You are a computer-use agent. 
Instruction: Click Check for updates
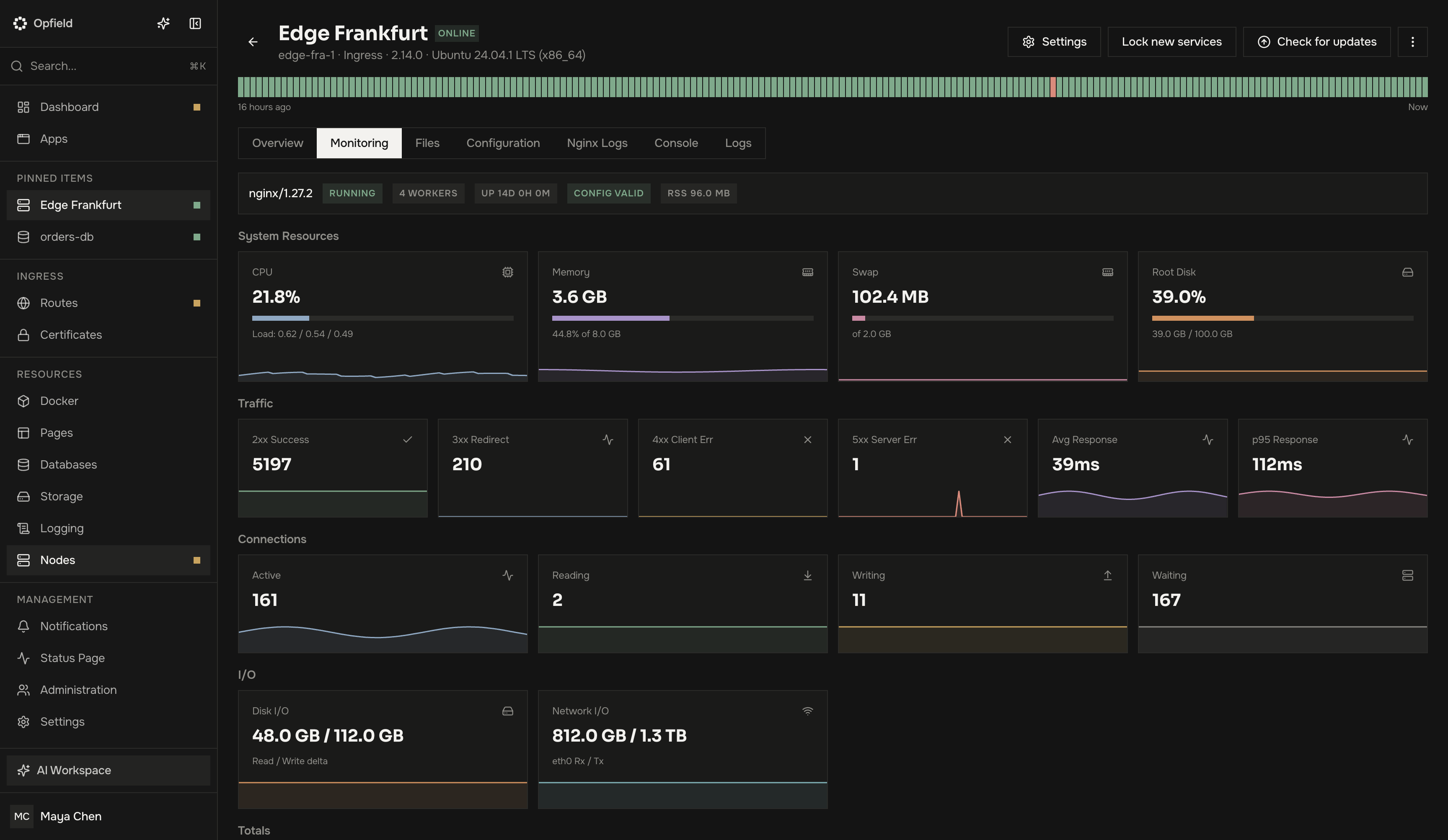click(1316, 42)
